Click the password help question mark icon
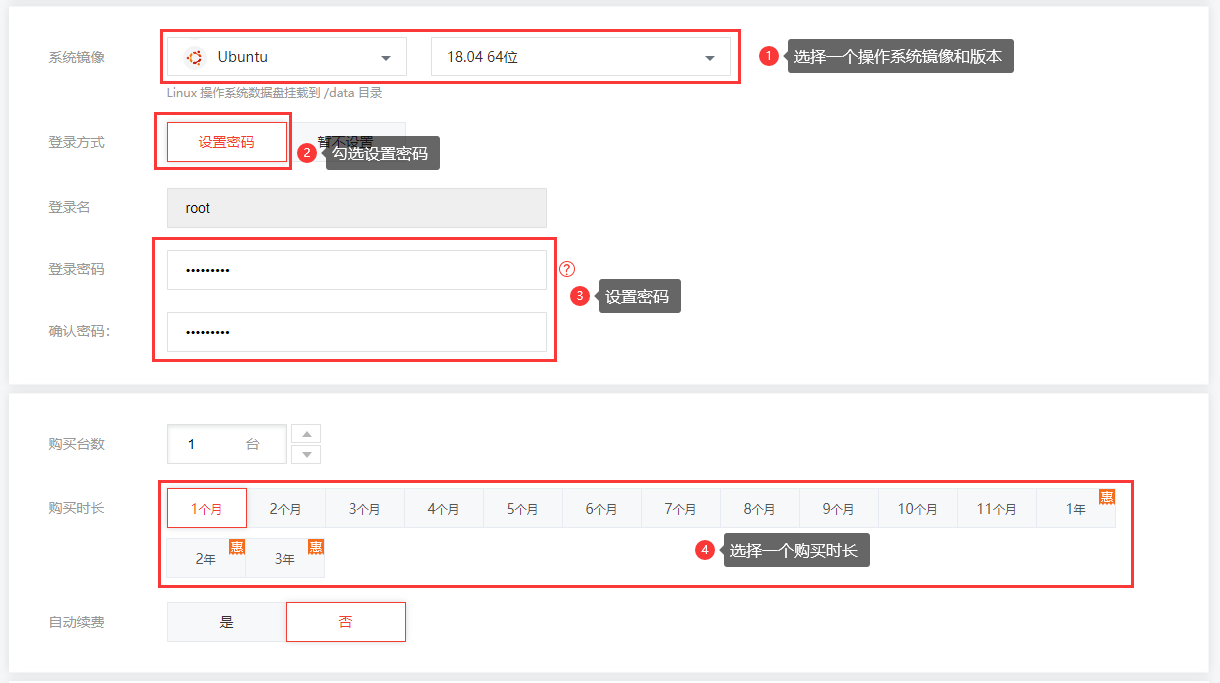This screenshot has width=1220, height=683. [x=567, y=269]
